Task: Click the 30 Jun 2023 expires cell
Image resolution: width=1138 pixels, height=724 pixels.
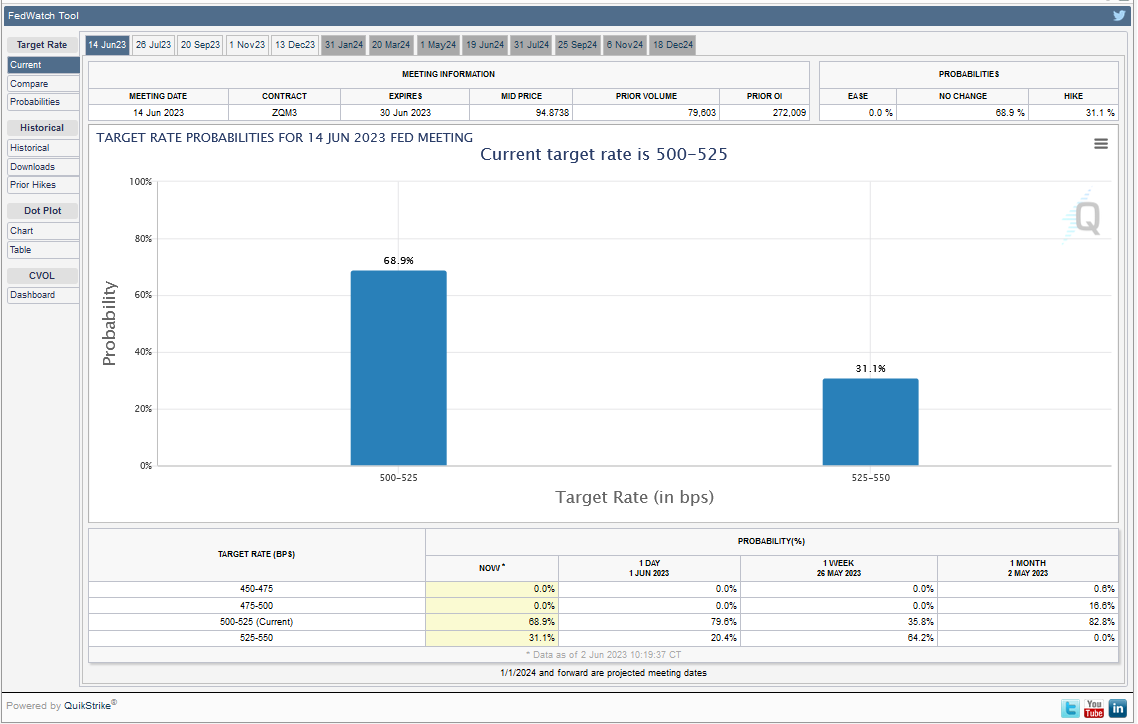Action: click(405, 112)
